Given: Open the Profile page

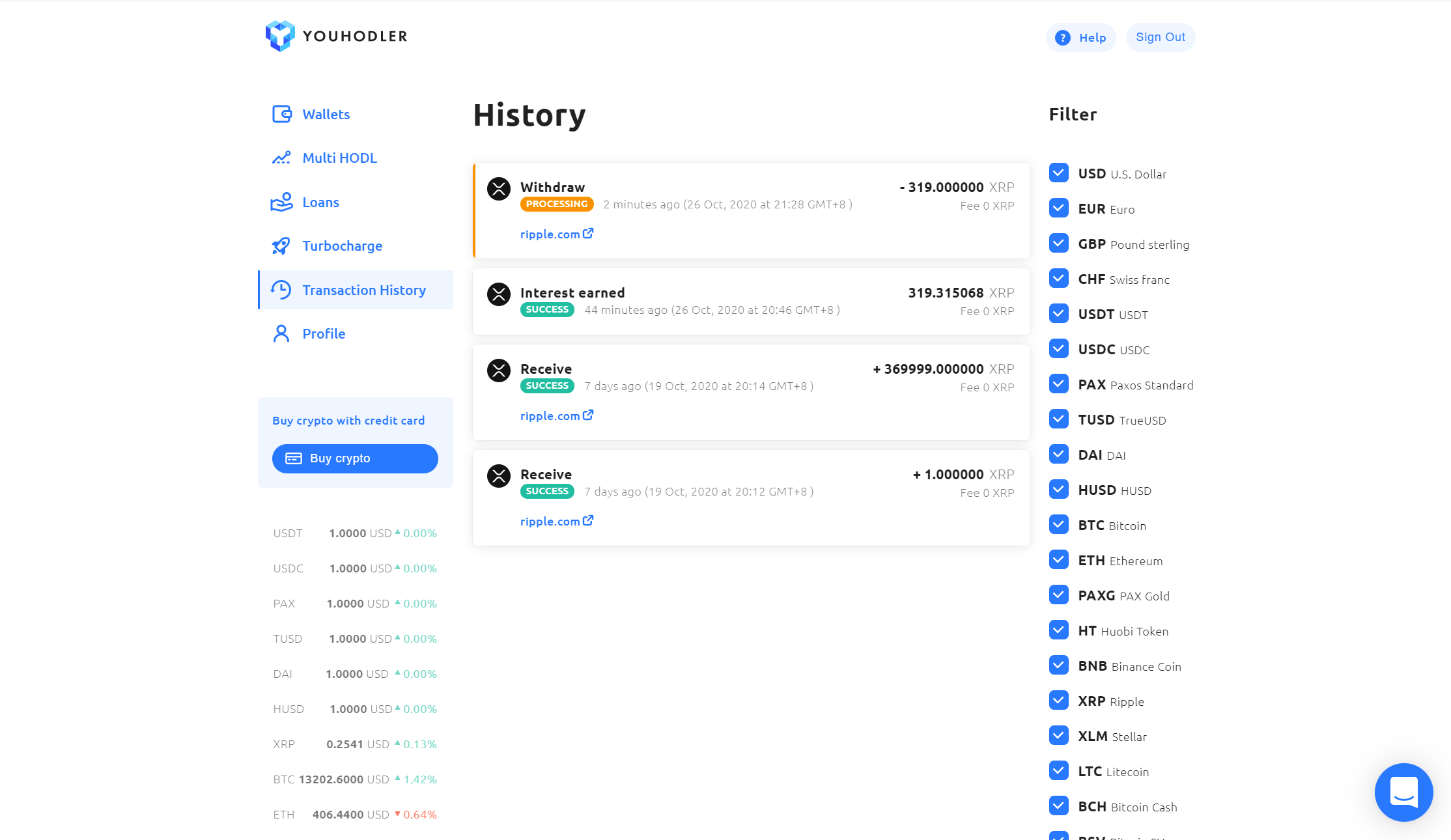Looking at the screenshot, I should coord(356,333).
